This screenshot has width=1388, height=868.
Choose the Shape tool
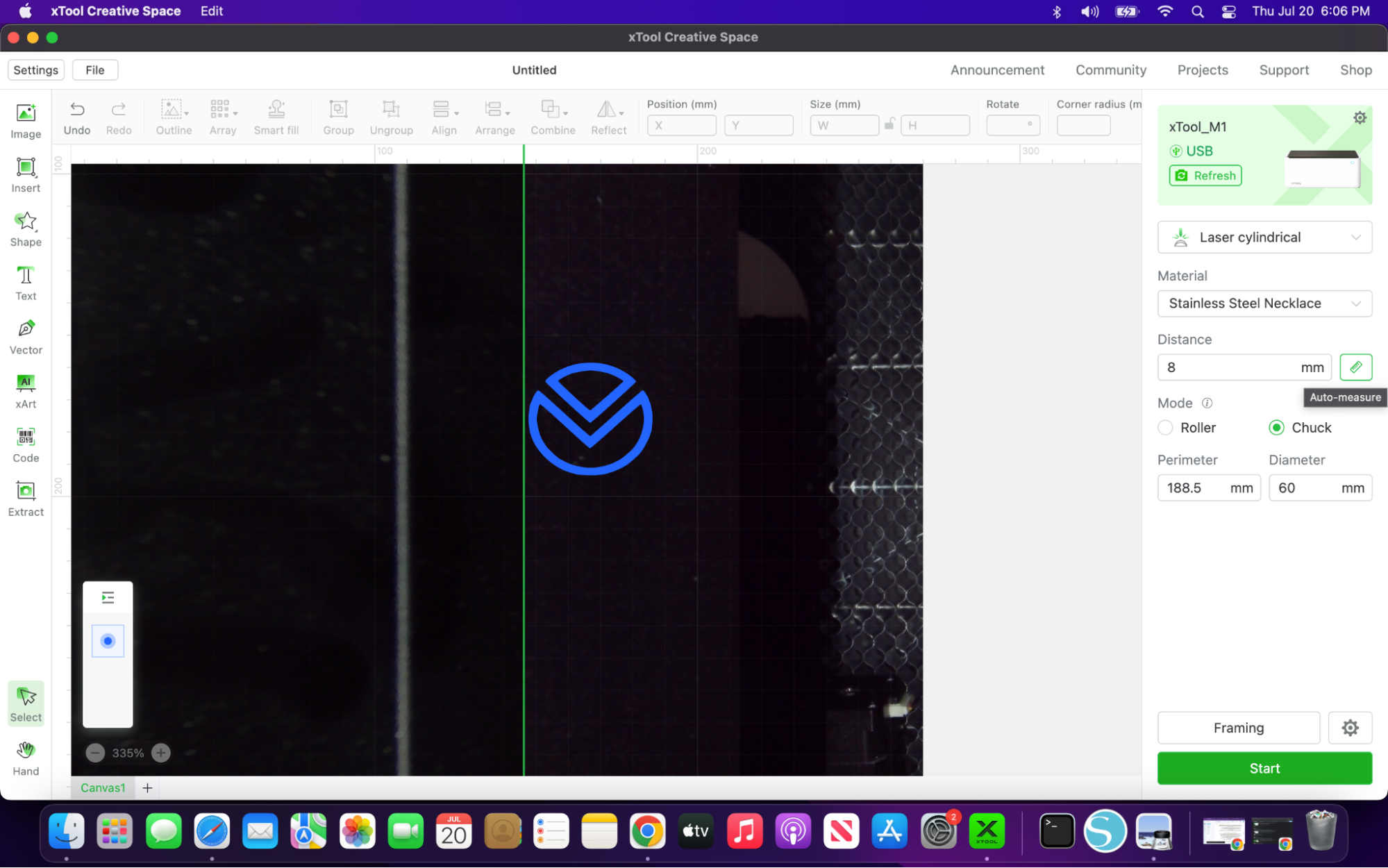point(26,229)
